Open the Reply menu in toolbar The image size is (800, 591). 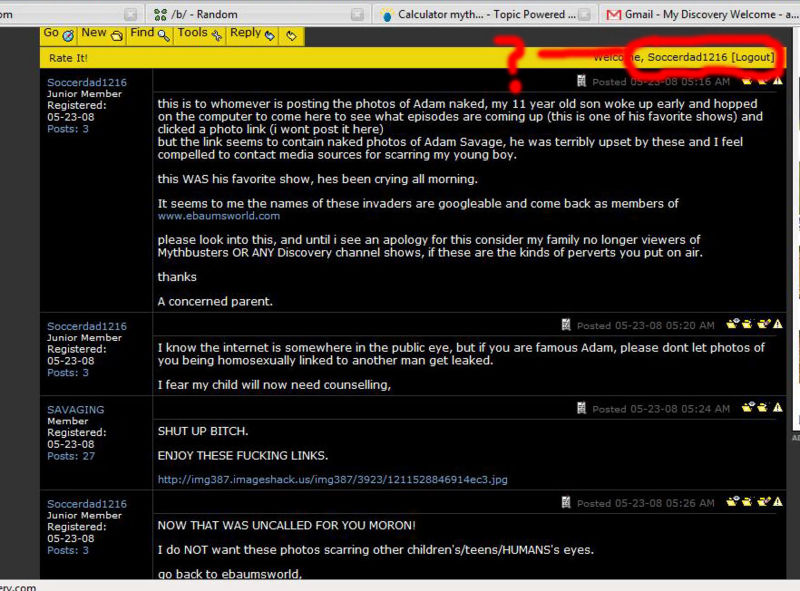(252, 34)
